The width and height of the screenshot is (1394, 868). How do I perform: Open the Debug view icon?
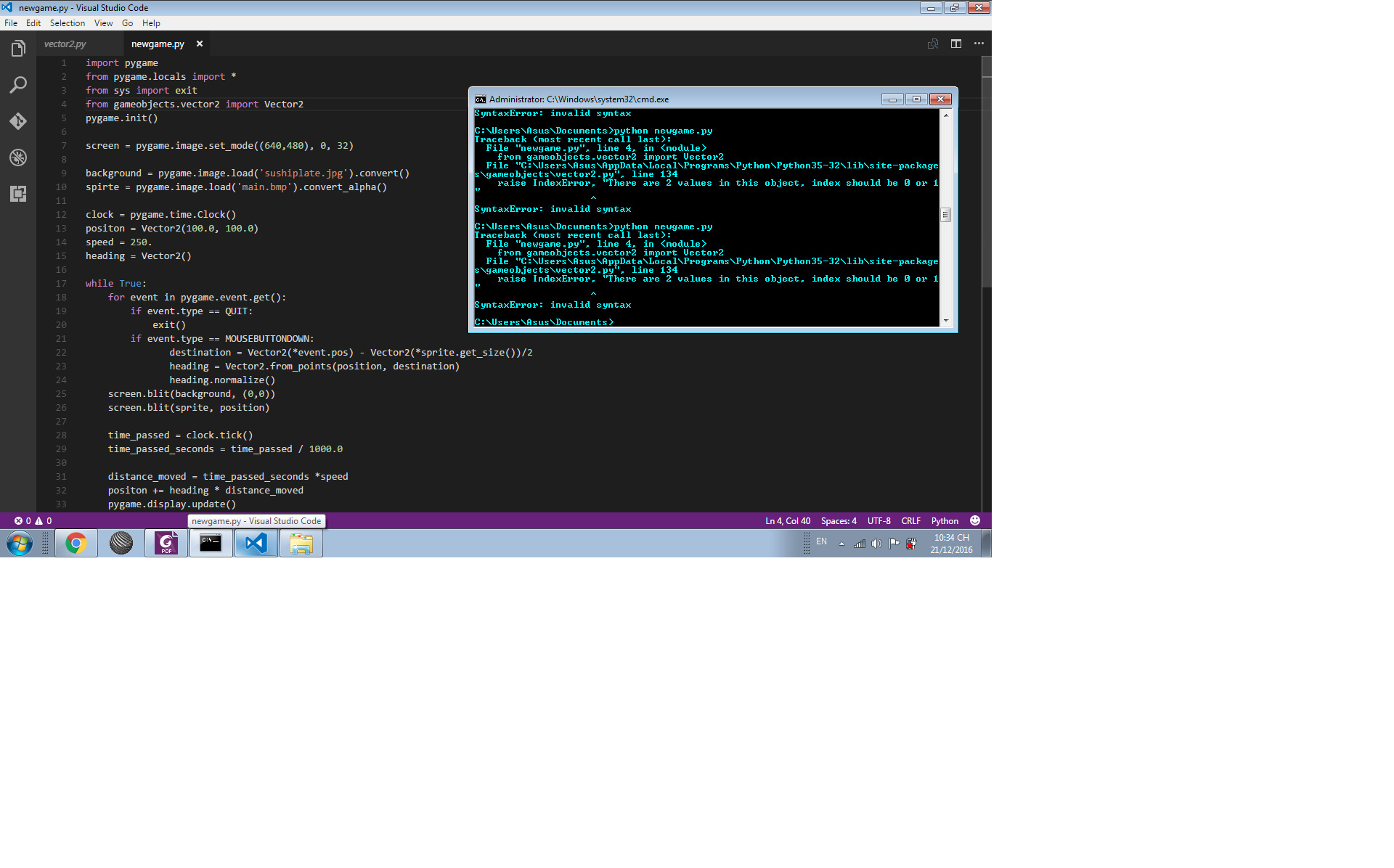coord(18,157)
